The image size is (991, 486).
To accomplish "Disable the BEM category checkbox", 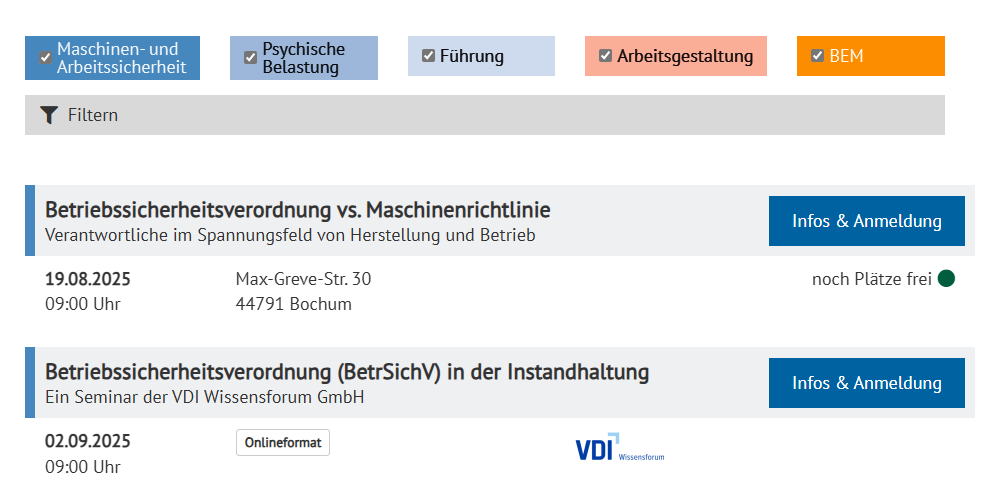I will coord(818,56).
